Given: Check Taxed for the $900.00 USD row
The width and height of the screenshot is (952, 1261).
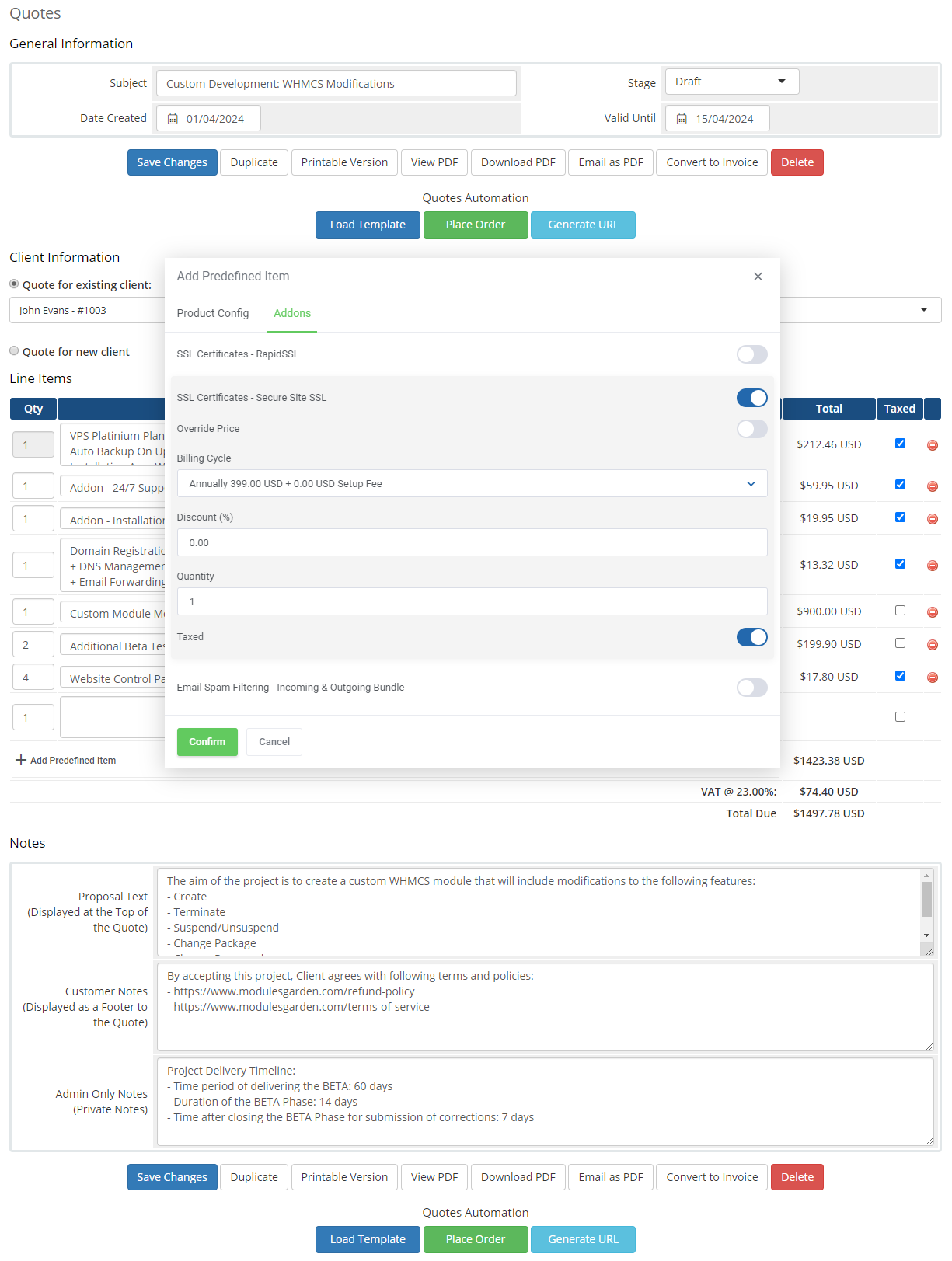Looking at the screenshot, I should 900,611.
